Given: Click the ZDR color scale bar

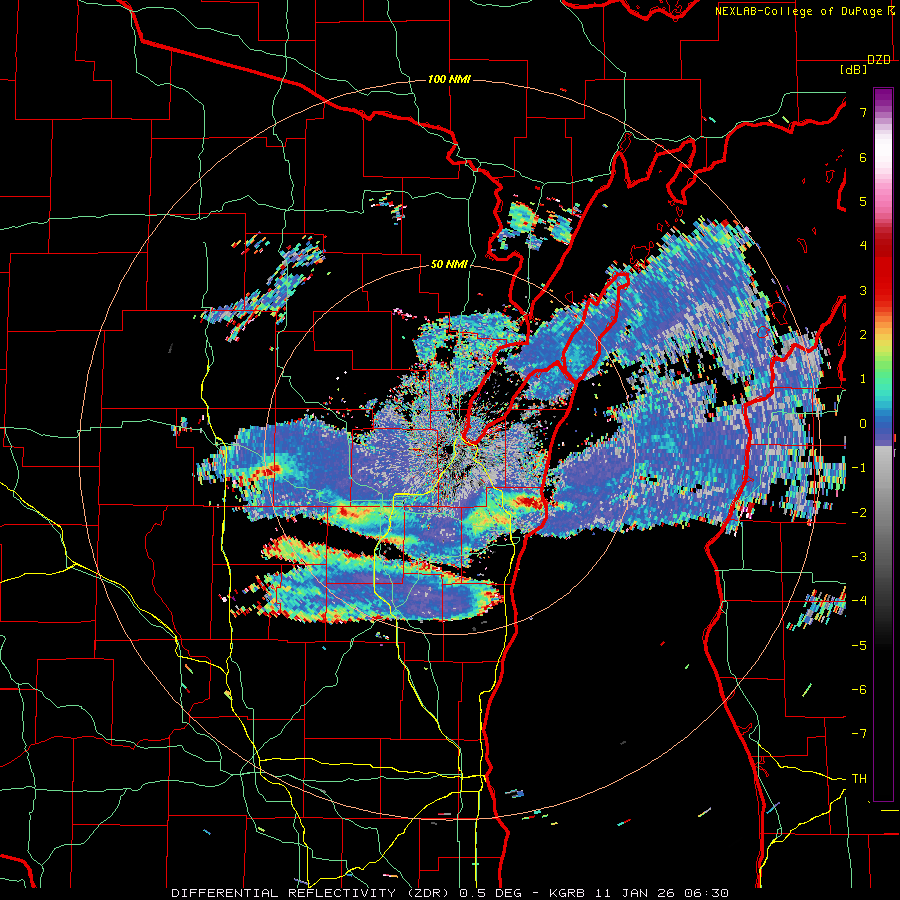Looking at the screenshot, I should (x=883, y=444).
